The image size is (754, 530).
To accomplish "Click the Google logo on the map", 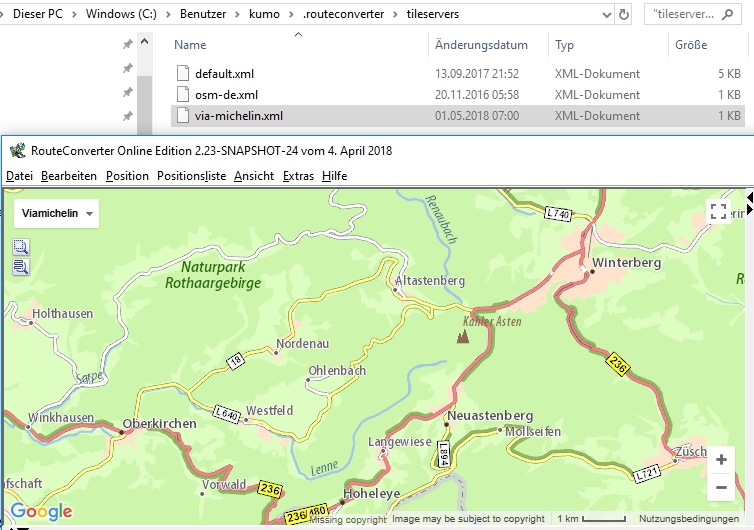I will 41,512.
